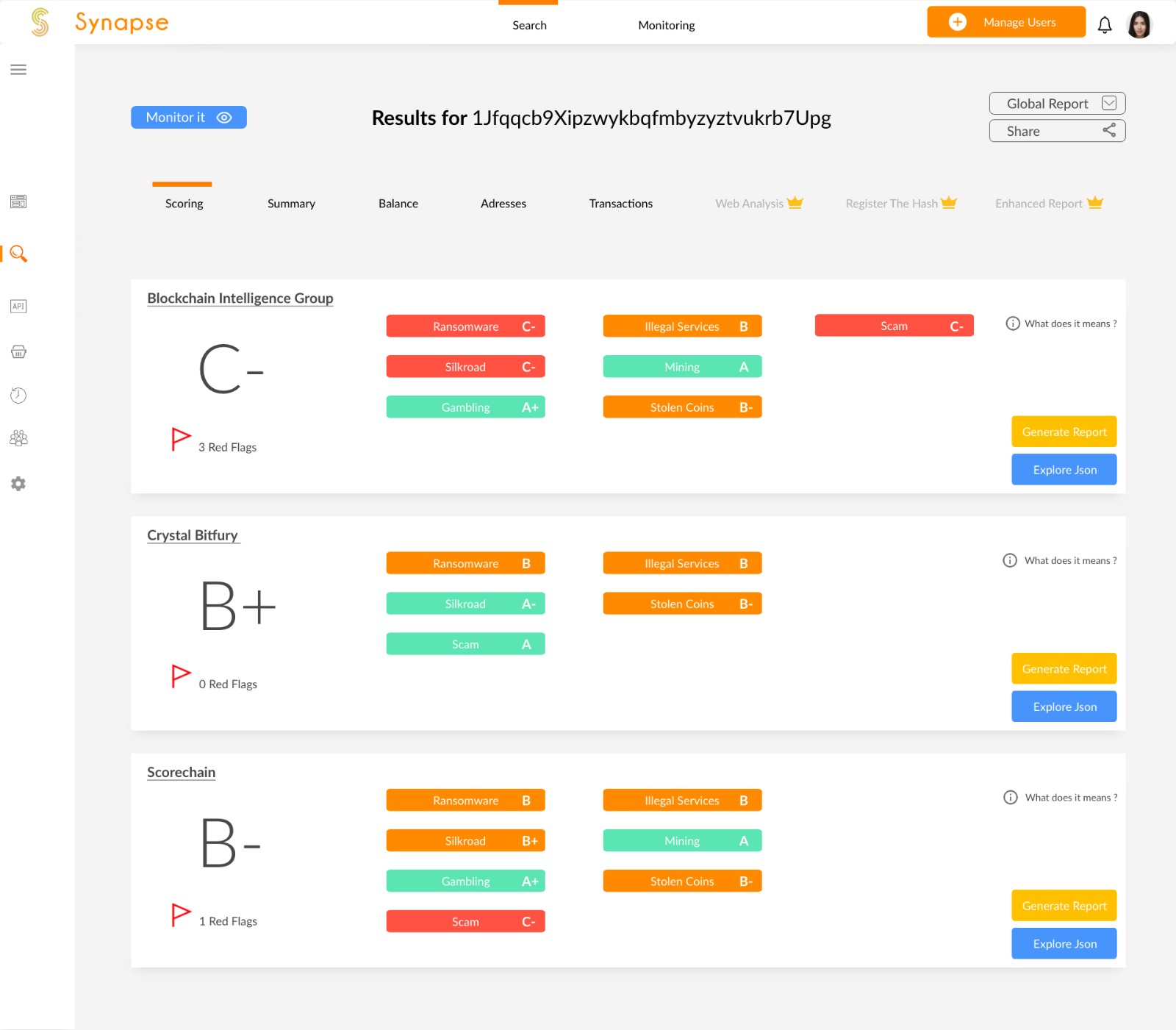Click the crown icon next to Web Analysis
The width and height of the screenshot is (1176, 1030).
pyautogui.click(x=795, y=202)
